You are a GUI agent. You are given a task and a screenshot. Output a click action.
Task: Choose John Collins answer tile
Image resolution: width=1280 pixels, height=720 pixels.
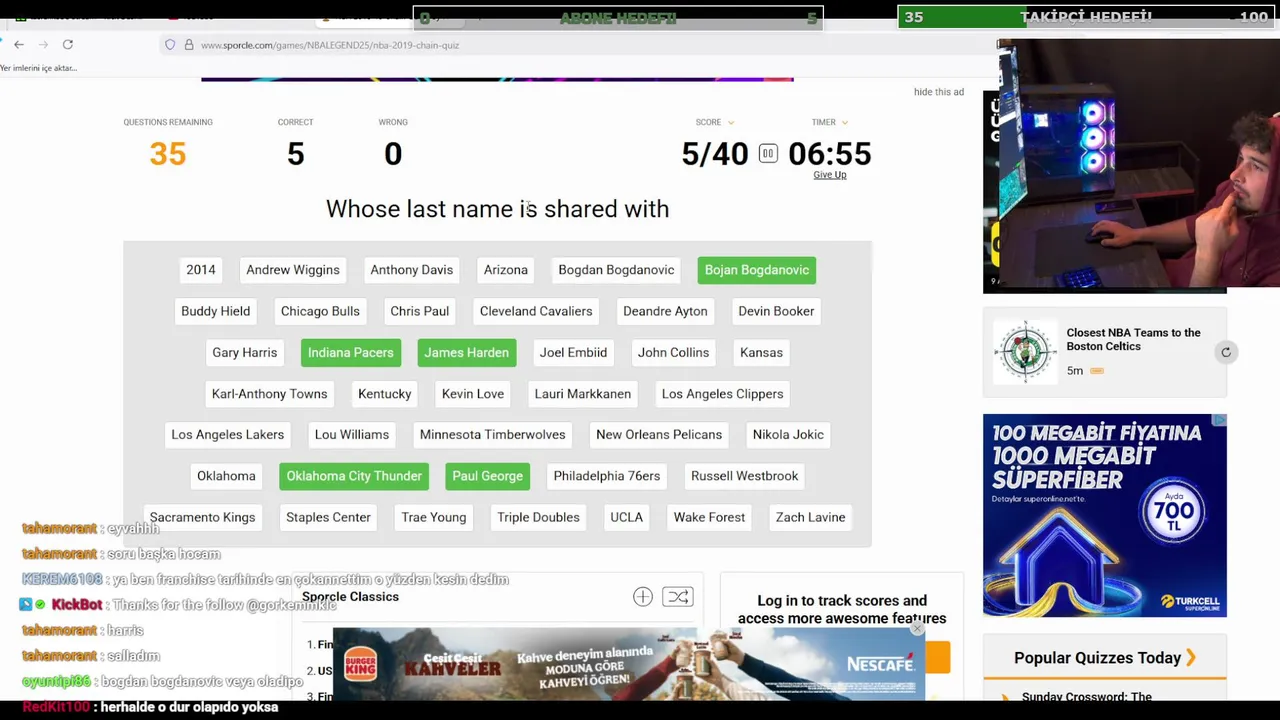click(x=673, y=352)
